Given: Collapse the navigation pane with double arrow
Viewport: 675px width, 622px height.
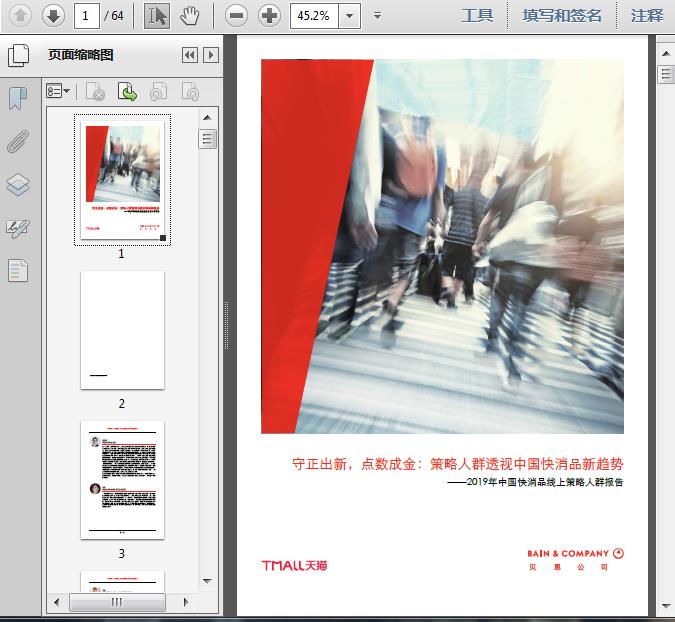Looking at the screenshot, I should [x=190, y=55].
